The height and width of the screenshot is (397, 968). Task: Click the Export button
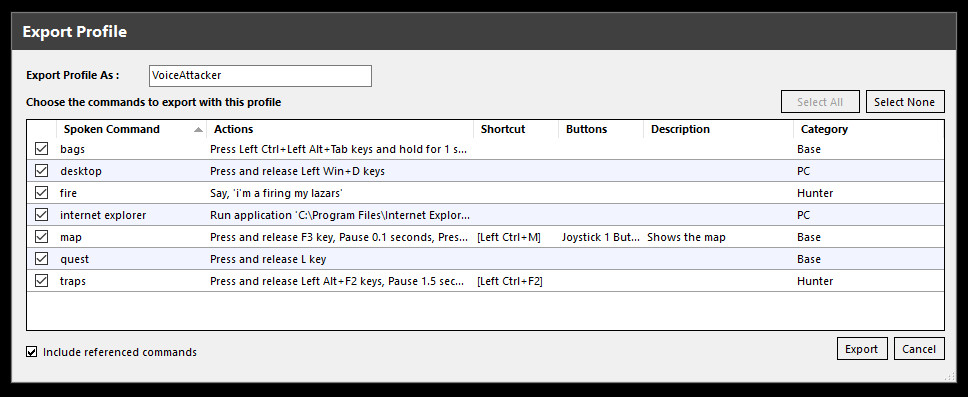(x=862, y=349)
